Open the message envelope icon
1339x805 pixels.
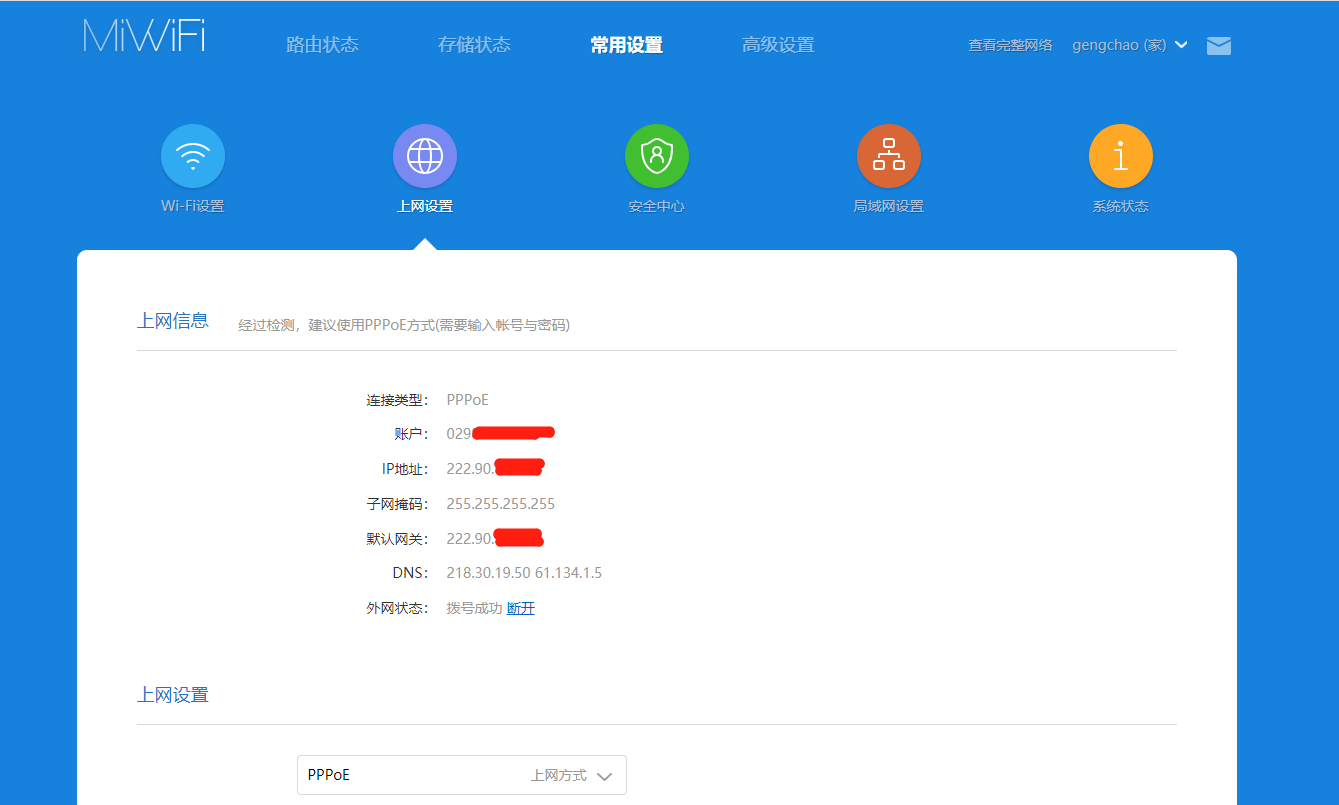[x=1218, y=45]
